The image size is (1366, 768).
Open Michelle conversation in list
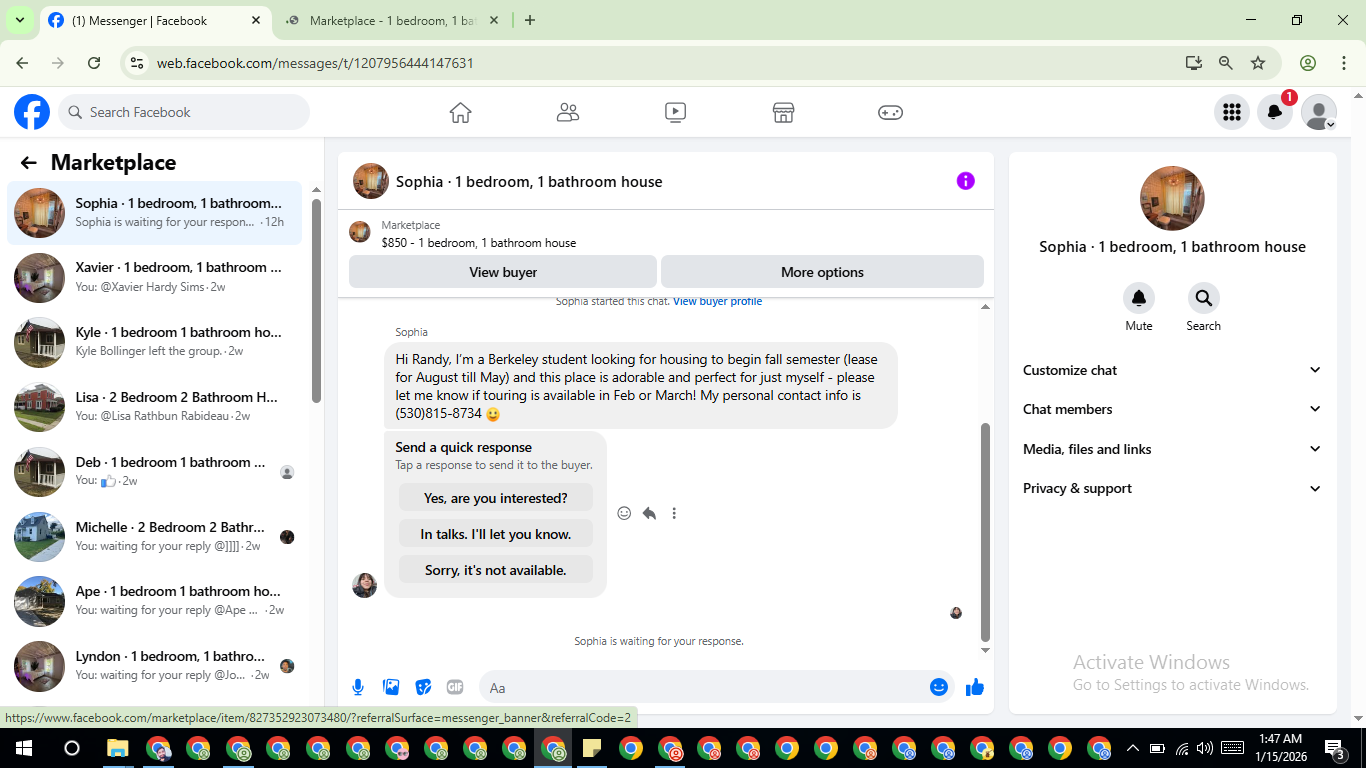pyautogui.click(x=154, y=537)
